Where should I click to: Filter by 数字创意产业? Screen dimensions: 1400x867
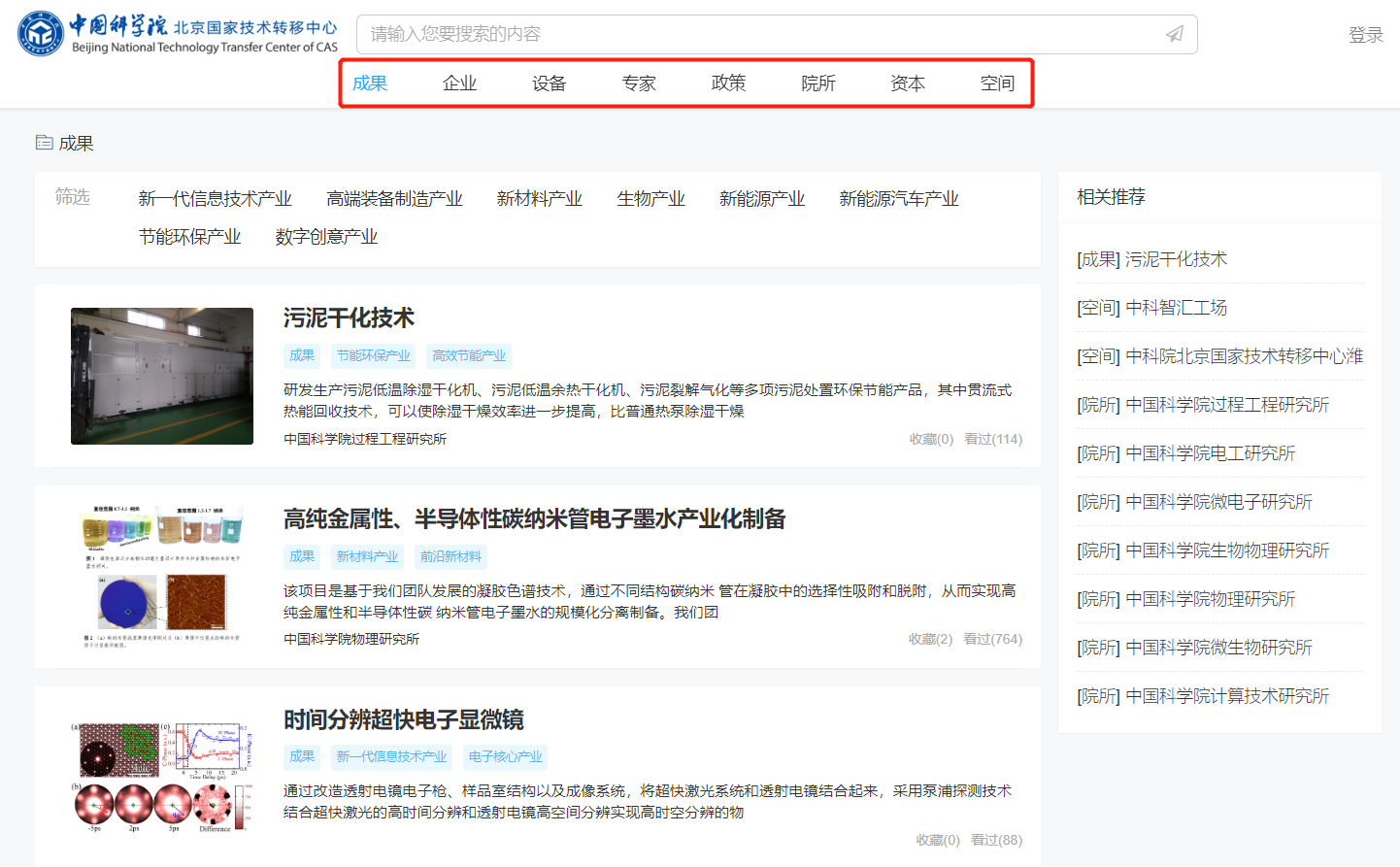click(x=326, y=237)
